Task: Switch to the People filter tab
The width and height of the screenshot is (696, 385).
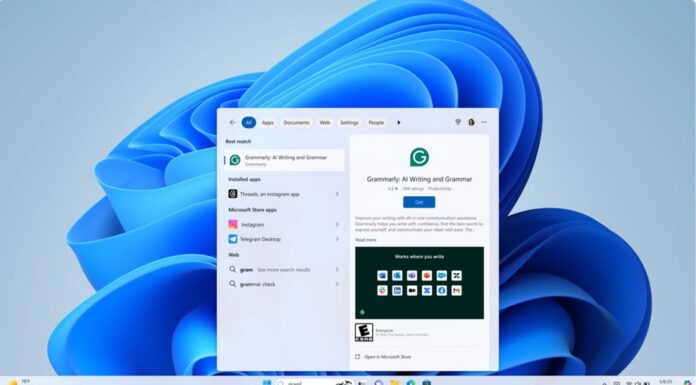Action: click(x=376, y=123)
